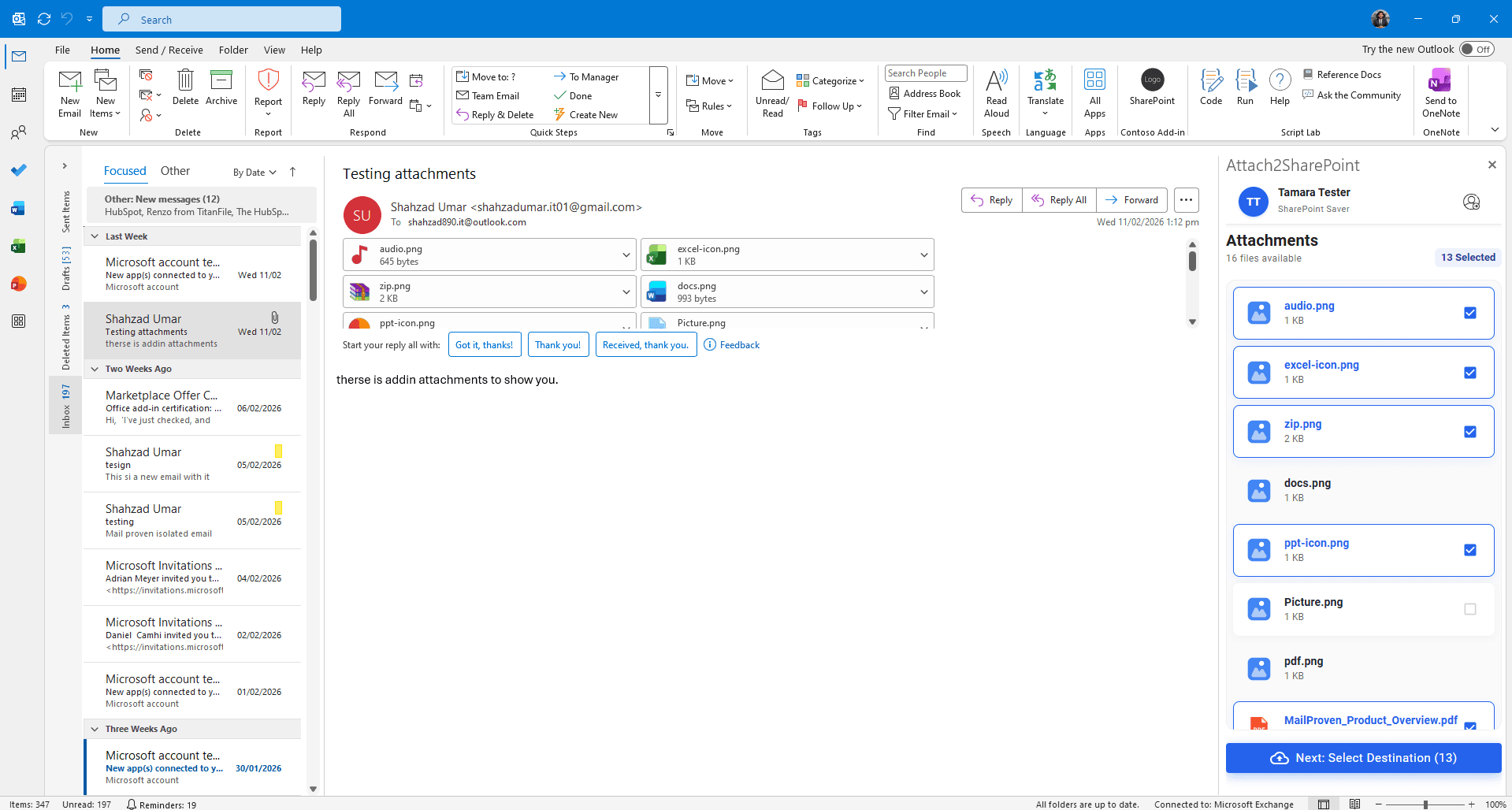Click 'Got it, thanks!' suggested reply
Viewport: 1512px width, 810px height.
coord(485,345)
